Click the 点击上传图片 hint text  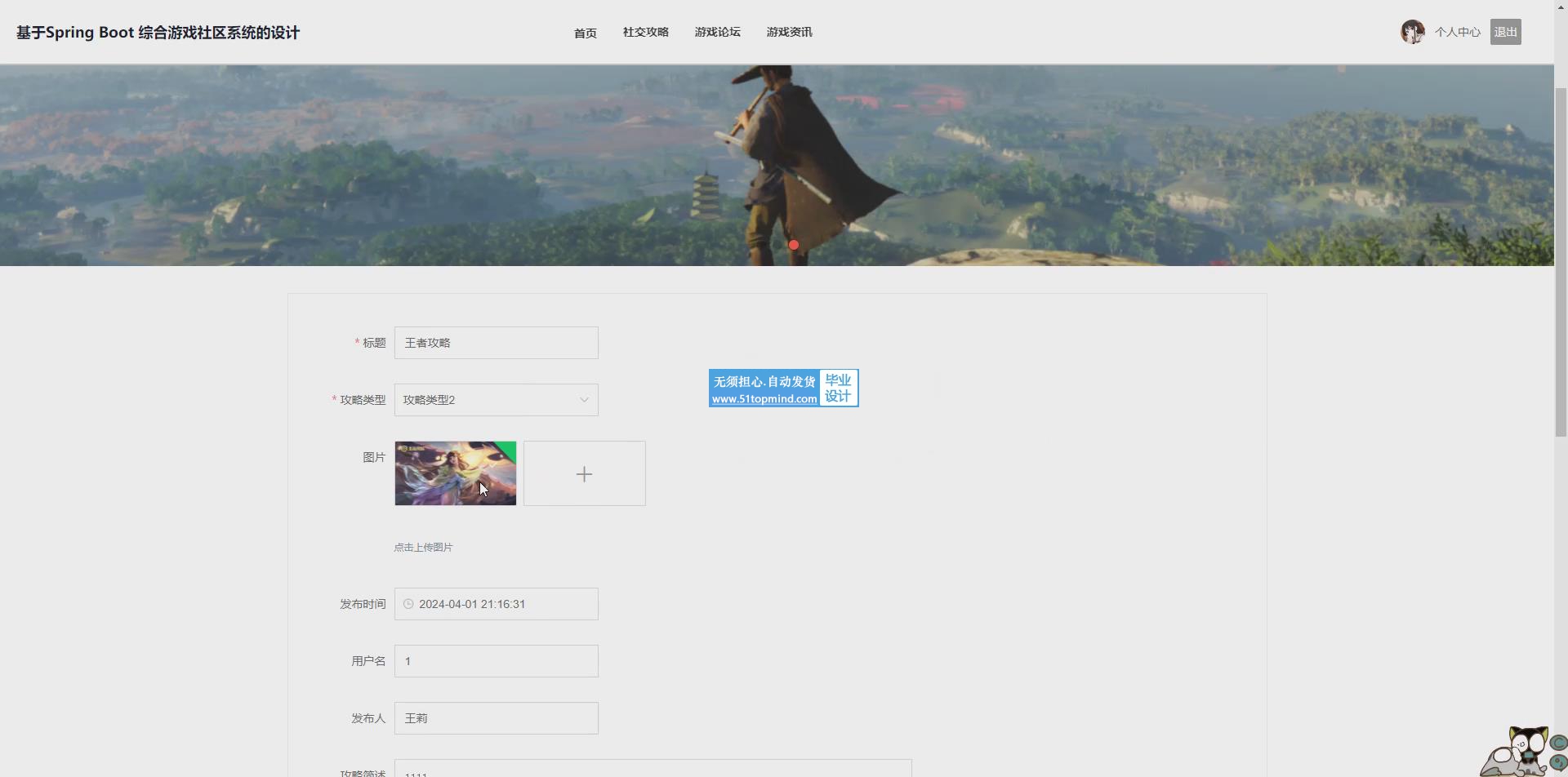423,548
